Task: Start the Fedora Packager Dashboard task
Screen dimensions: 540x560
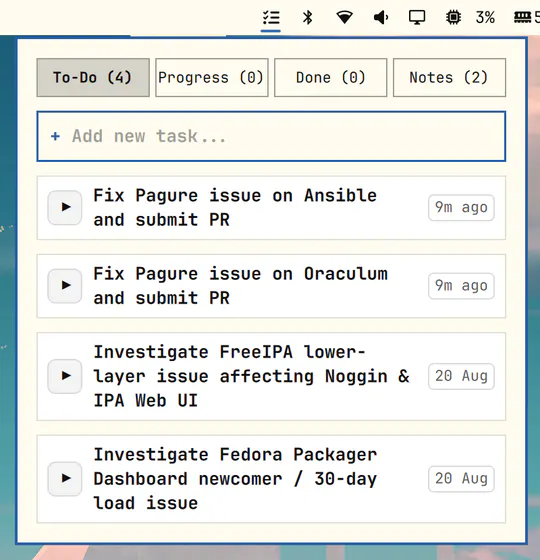Action: [x=65, y=479]
